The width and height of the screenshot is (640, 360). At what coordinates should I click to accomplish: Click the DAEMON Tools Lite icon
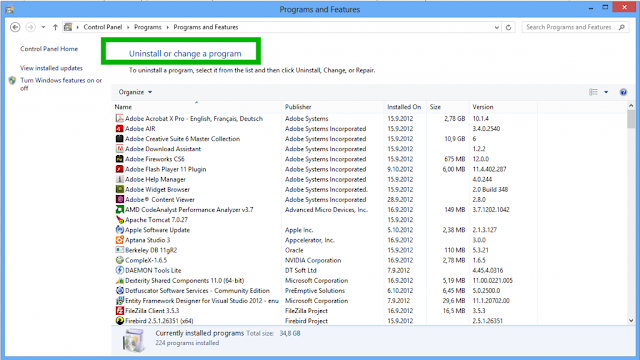119,270
